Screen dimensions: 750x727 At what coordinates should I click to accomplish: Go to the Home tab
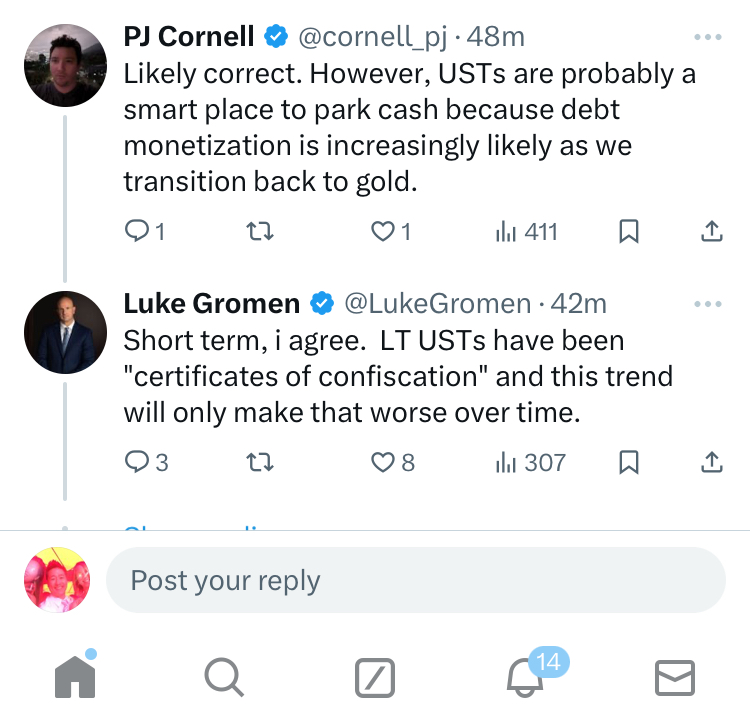click(x=75, y=678)
